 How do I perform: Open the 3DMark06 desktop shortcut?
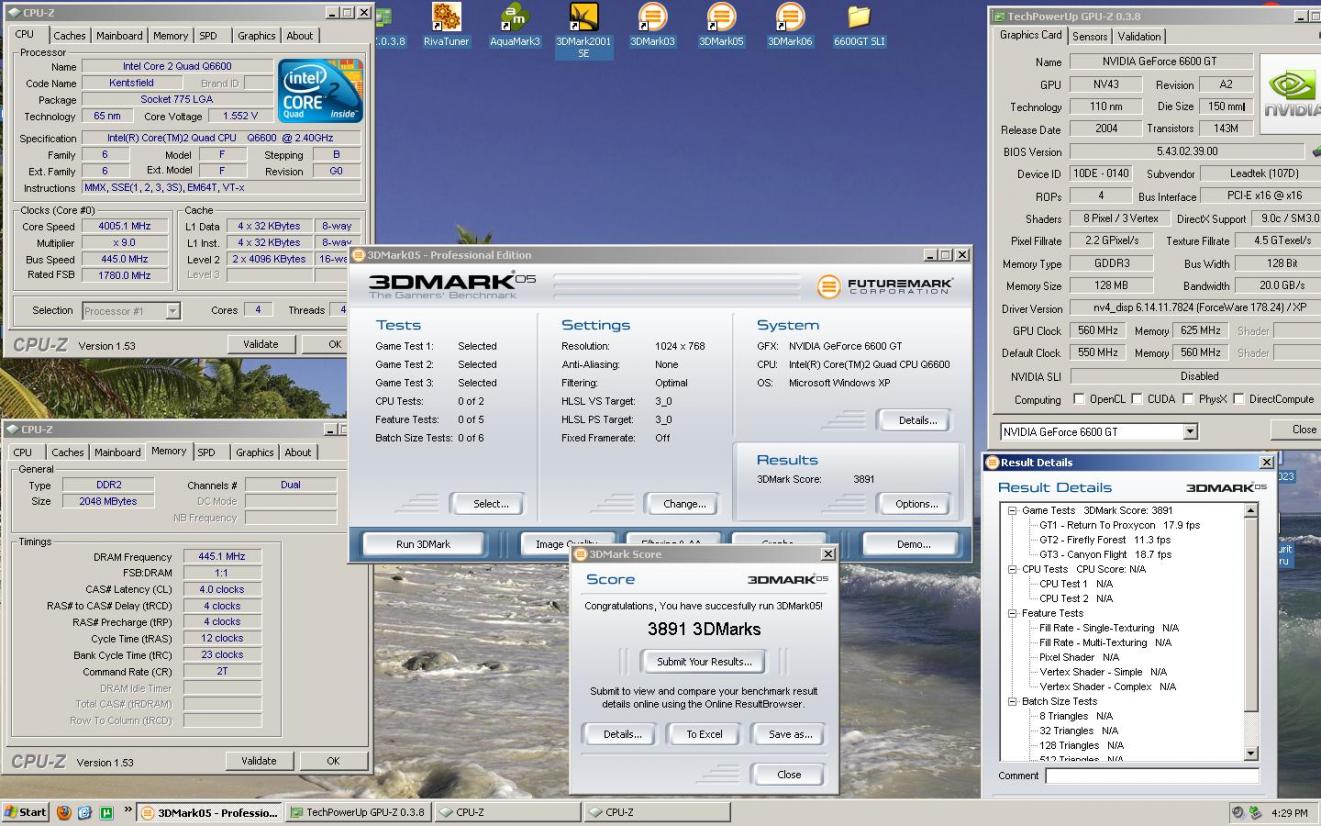point(790,24)
